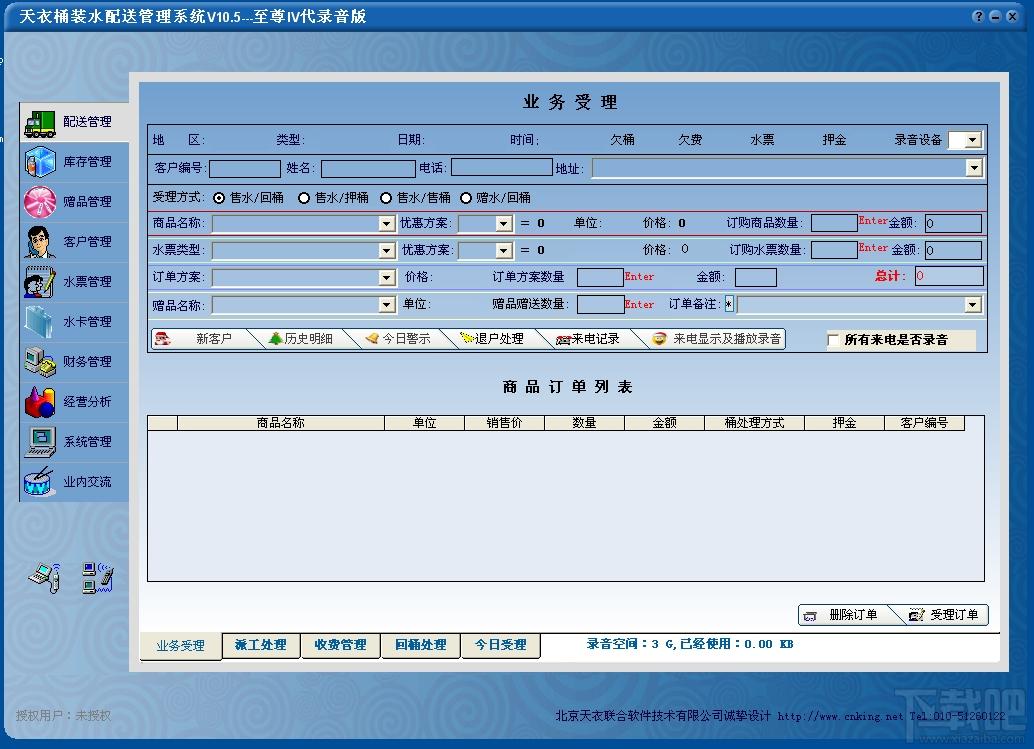Switch to the 回桶处理 tab
The image size is (1034, 749).
421,645
